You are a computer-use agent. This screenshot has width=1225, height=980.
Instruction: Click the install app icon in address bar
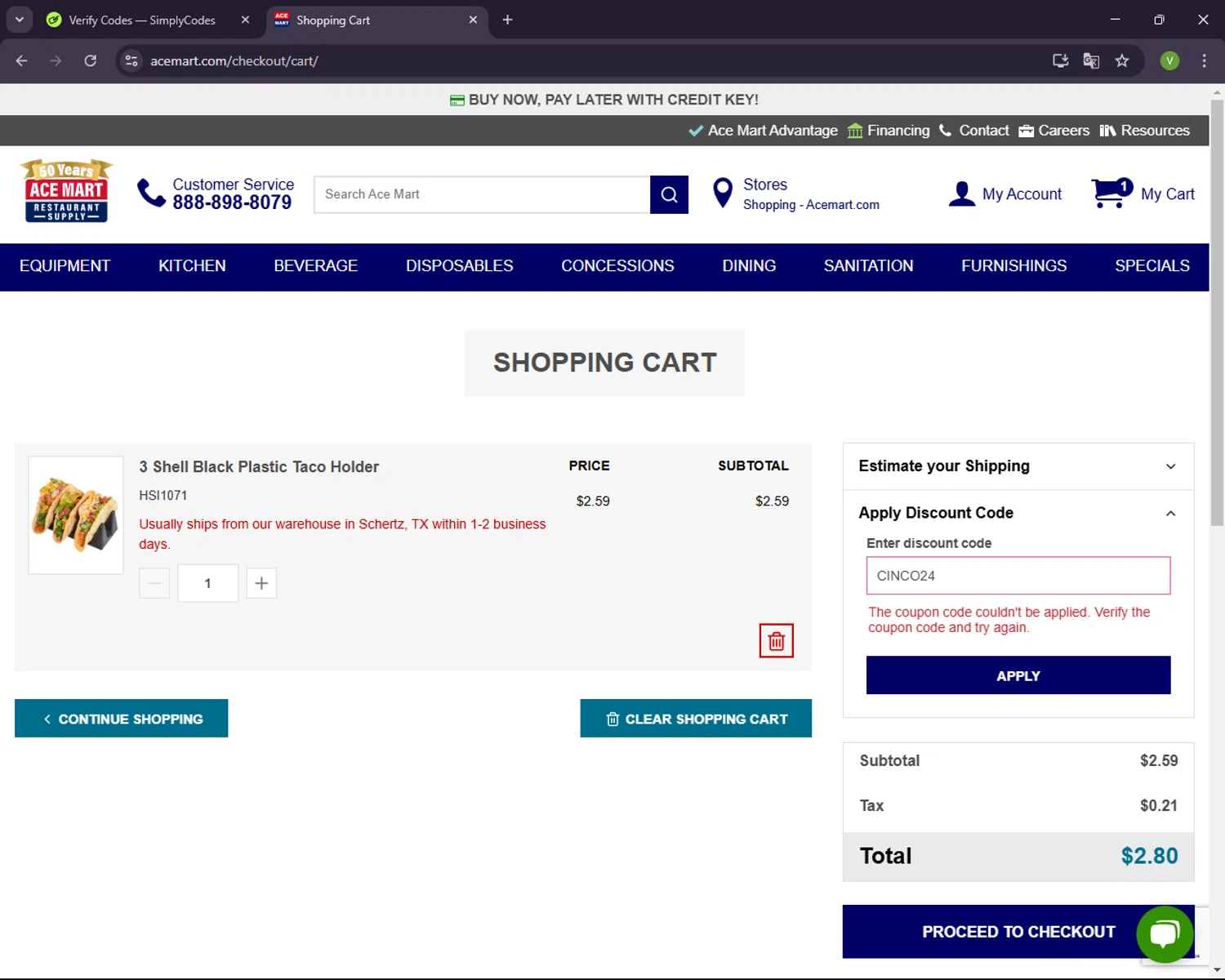point(1060,60)
